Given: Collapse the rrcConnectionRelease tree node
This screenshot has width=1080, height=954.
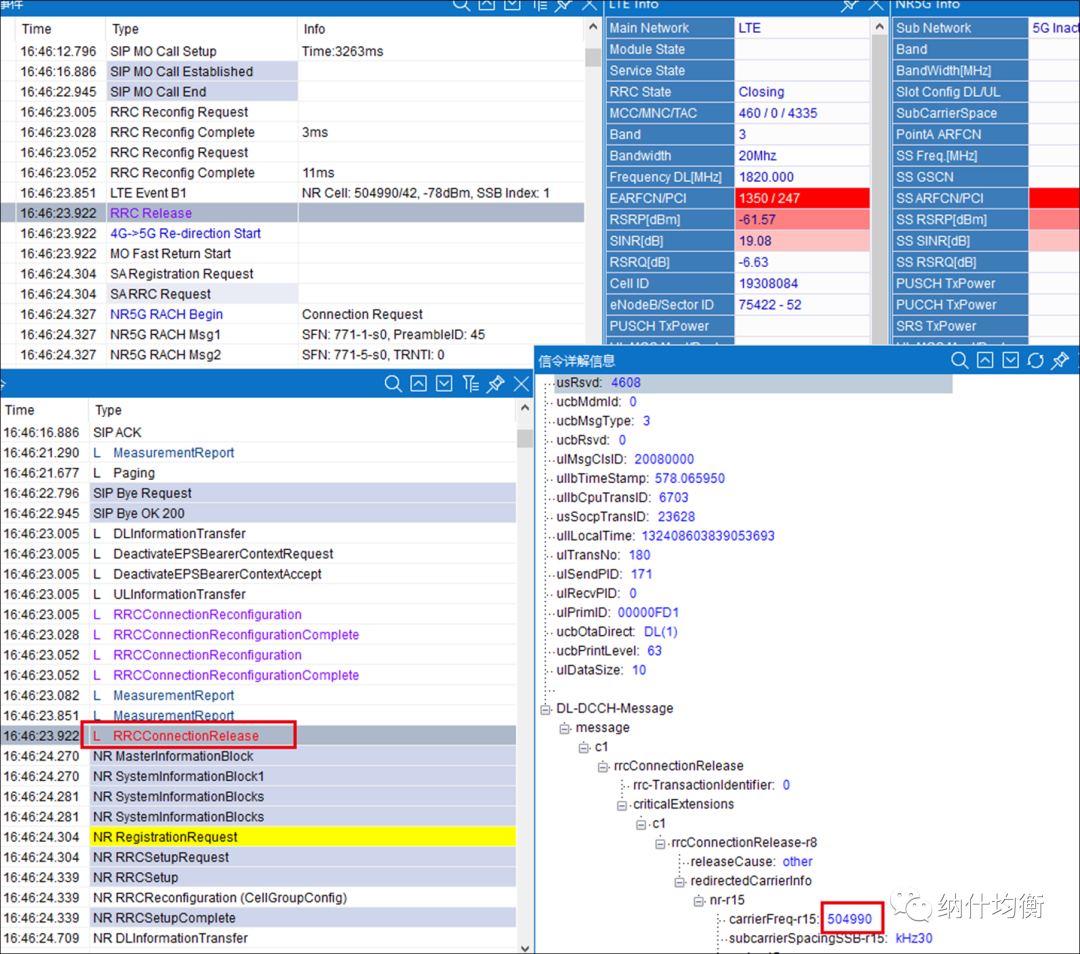Looking at the screenshot, I should 603,767.
